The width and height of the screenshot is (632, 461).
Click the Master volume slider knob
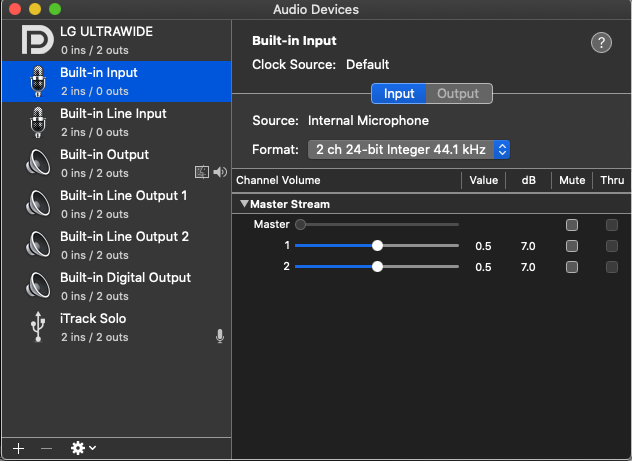(300, 224)
